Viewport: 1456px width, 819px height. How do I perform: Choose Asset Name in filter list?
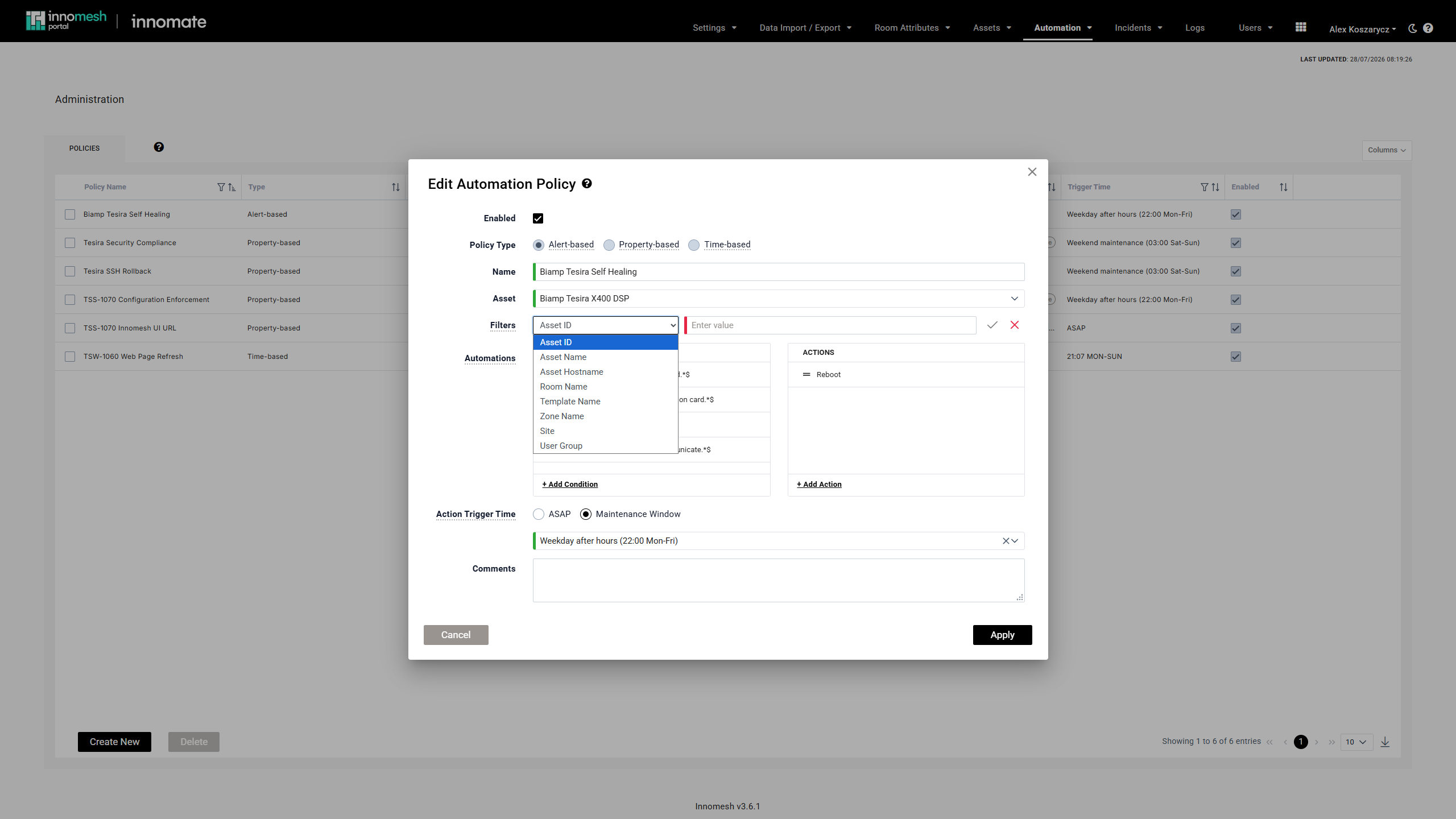point(606,357)
